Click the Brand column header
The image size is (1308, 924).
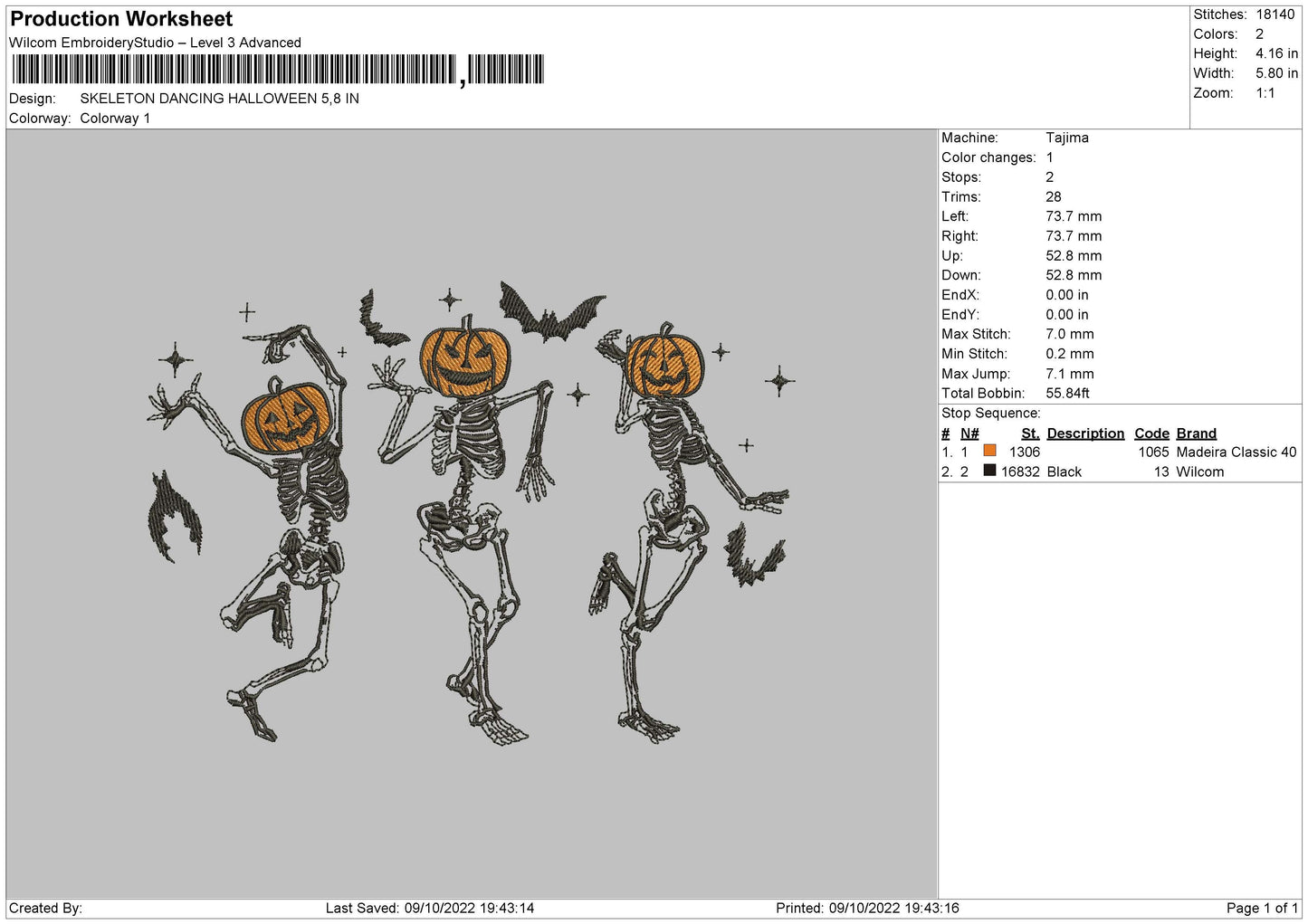1196,433
